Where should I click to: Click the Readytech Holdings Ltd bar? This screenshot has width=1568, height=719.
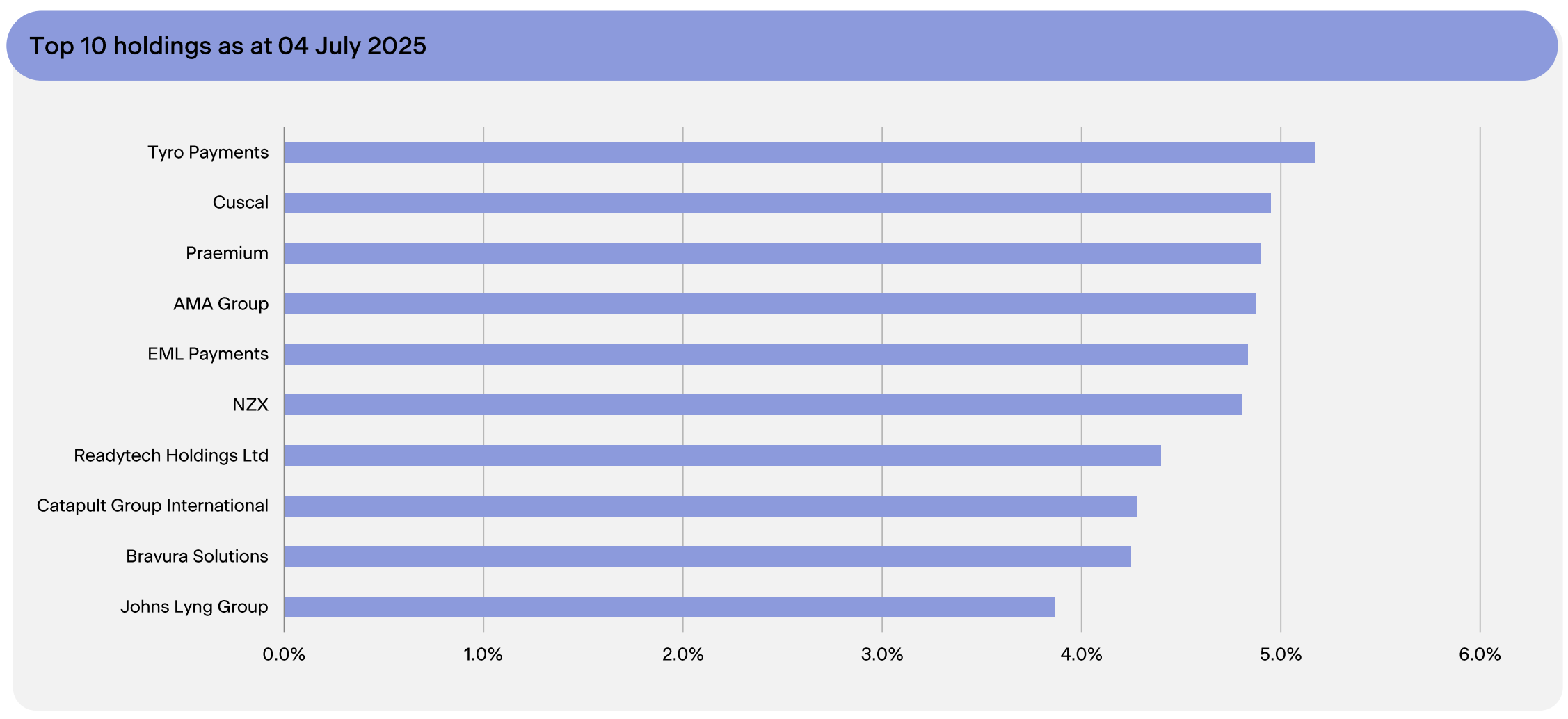(x=722, y=455)
